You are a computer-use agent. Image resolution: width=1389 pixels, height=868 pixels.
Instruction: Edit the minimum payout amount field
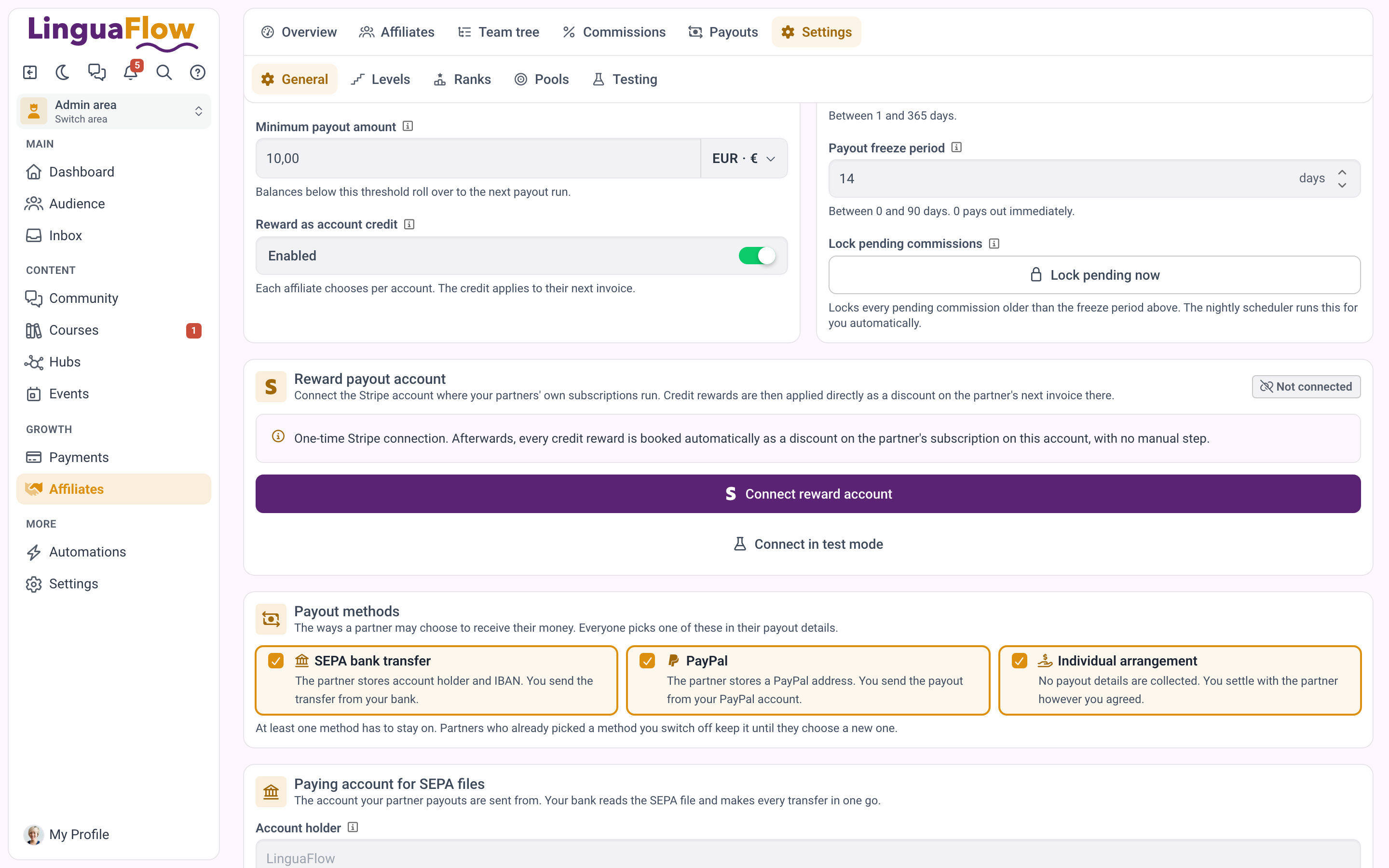[x=478, y=158]
